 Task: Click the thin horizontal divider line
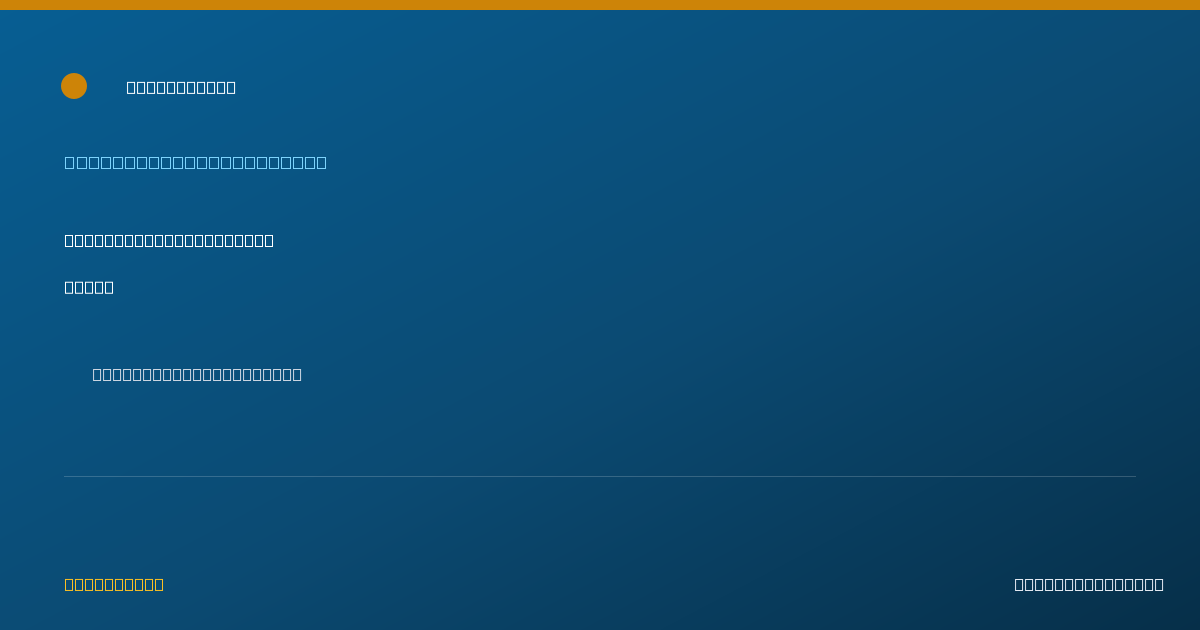[x=600, y=476]
